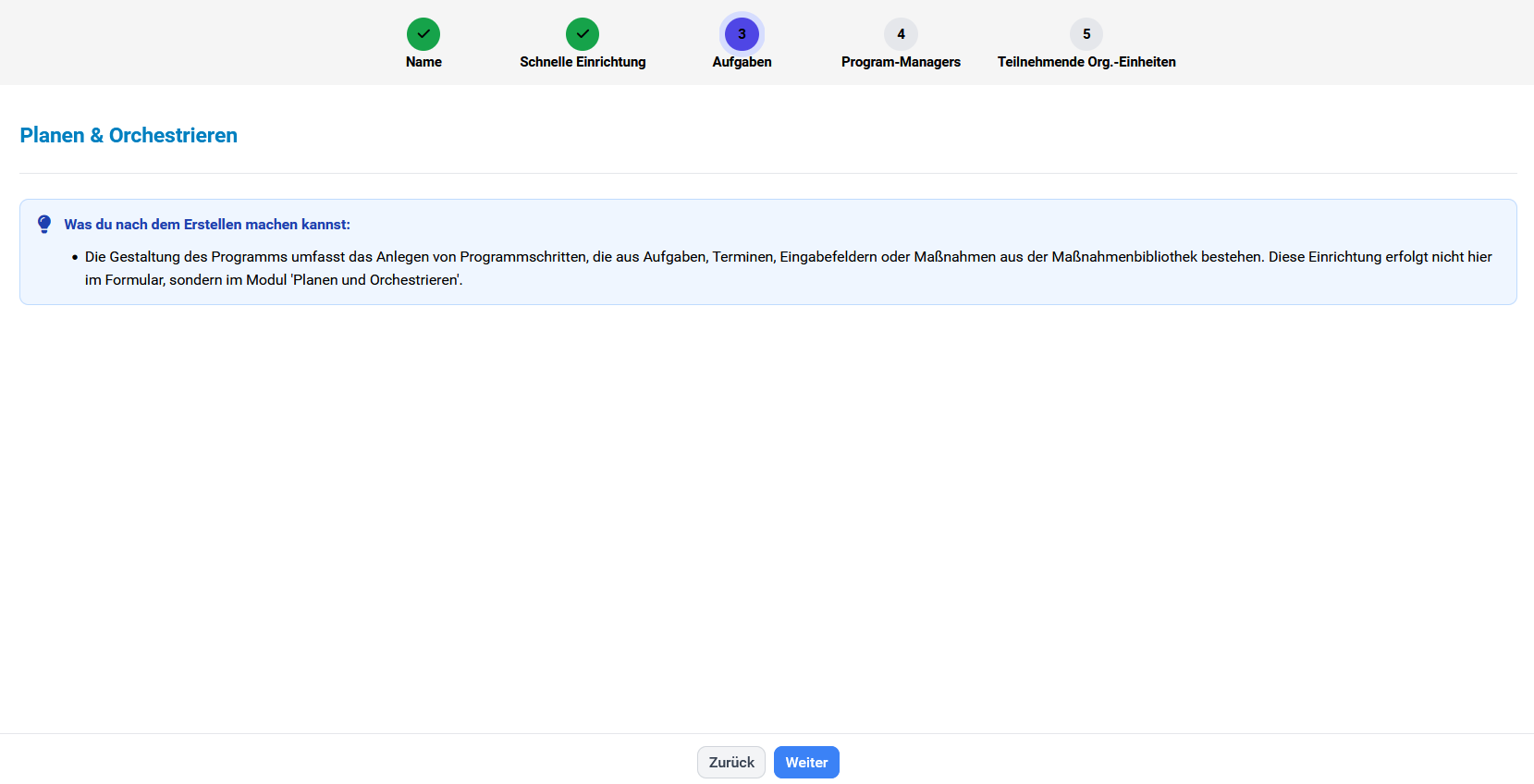Open the Teilnehmende Org.-Einheiten step label
Image resolution: width=1534 pixels, height=784 pixels.
pyautogui.click(x=1086, y=62)
